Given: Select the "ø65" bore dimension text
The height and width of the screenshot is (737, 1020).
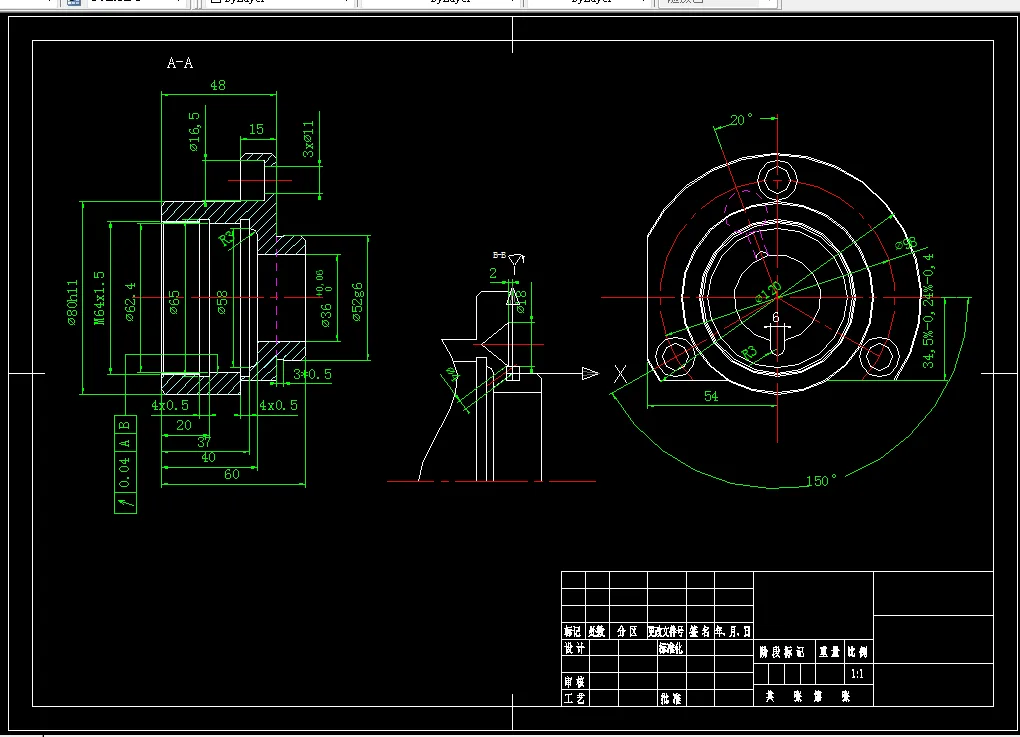Looking at the screenshot, I should coord(174,302).
